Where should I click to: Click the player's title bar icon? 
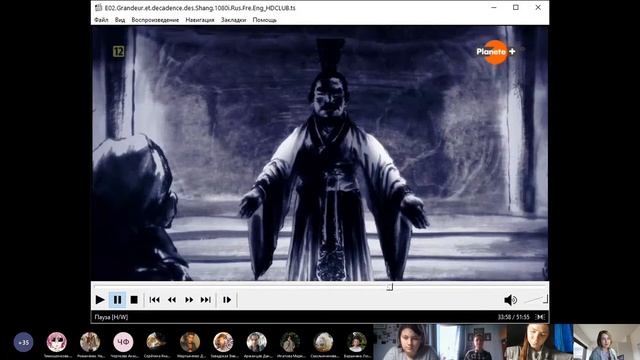(x=98, y=7)
